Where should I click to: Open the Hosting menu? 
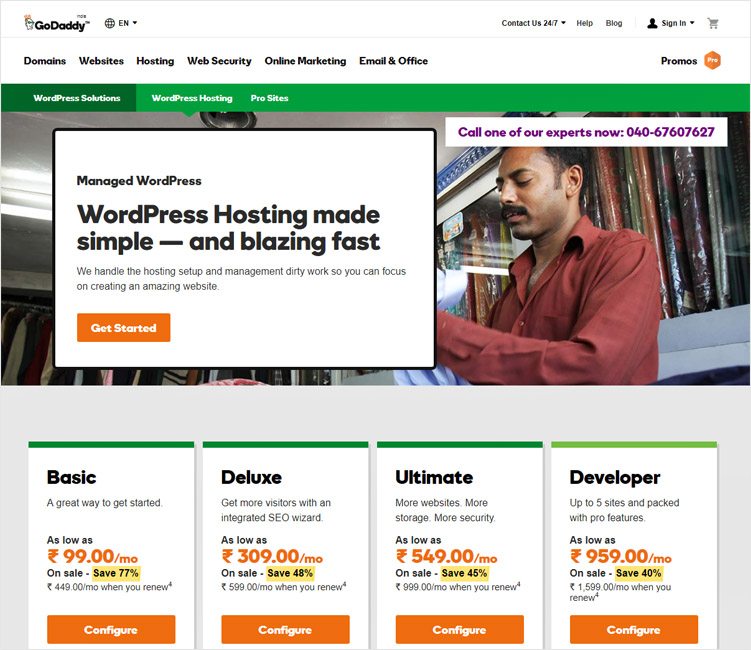tap(155, 61)
